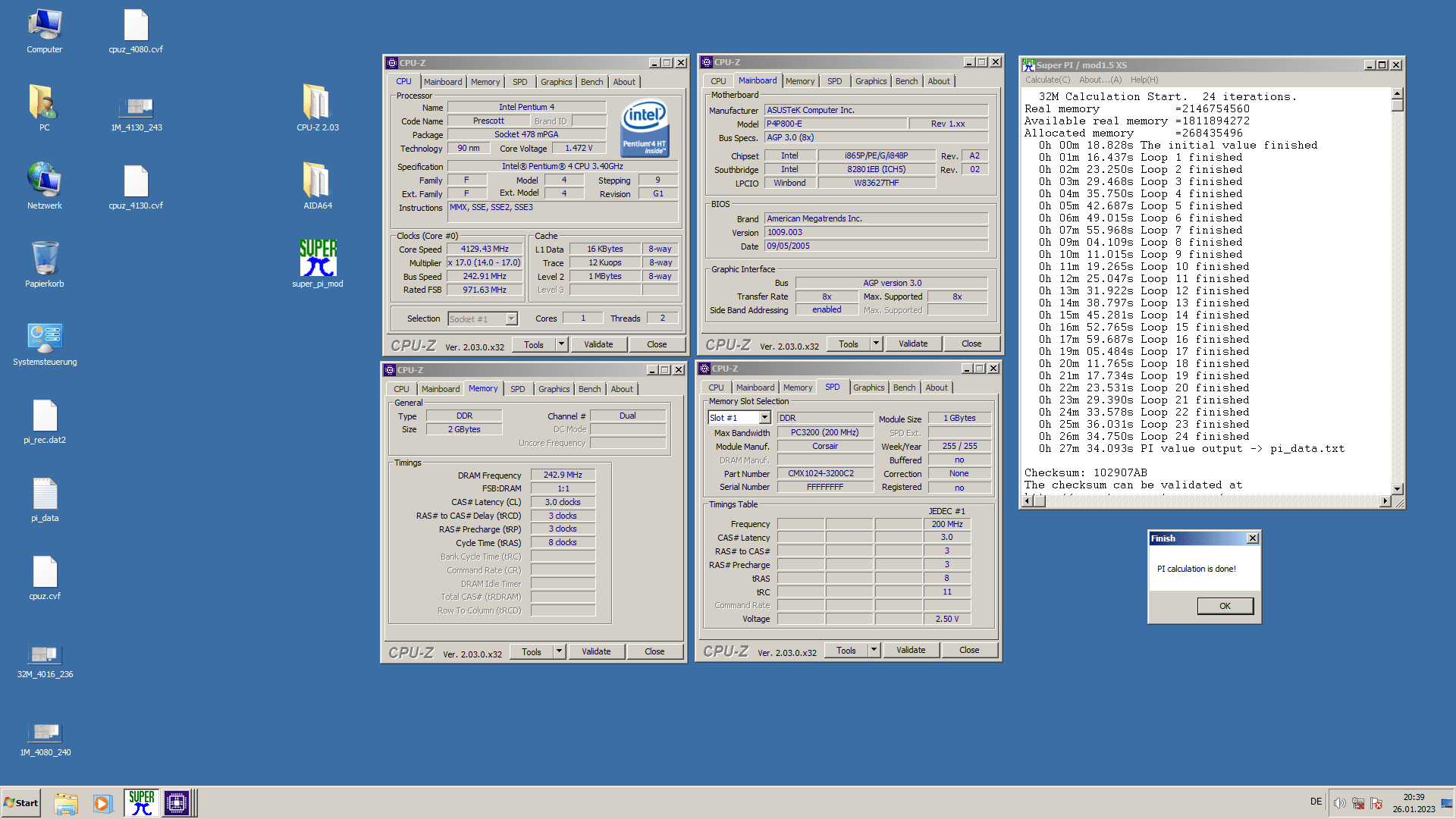Click volume speaker tray icon
This screenshot has height=819, width=1456.
(1340, 803)
